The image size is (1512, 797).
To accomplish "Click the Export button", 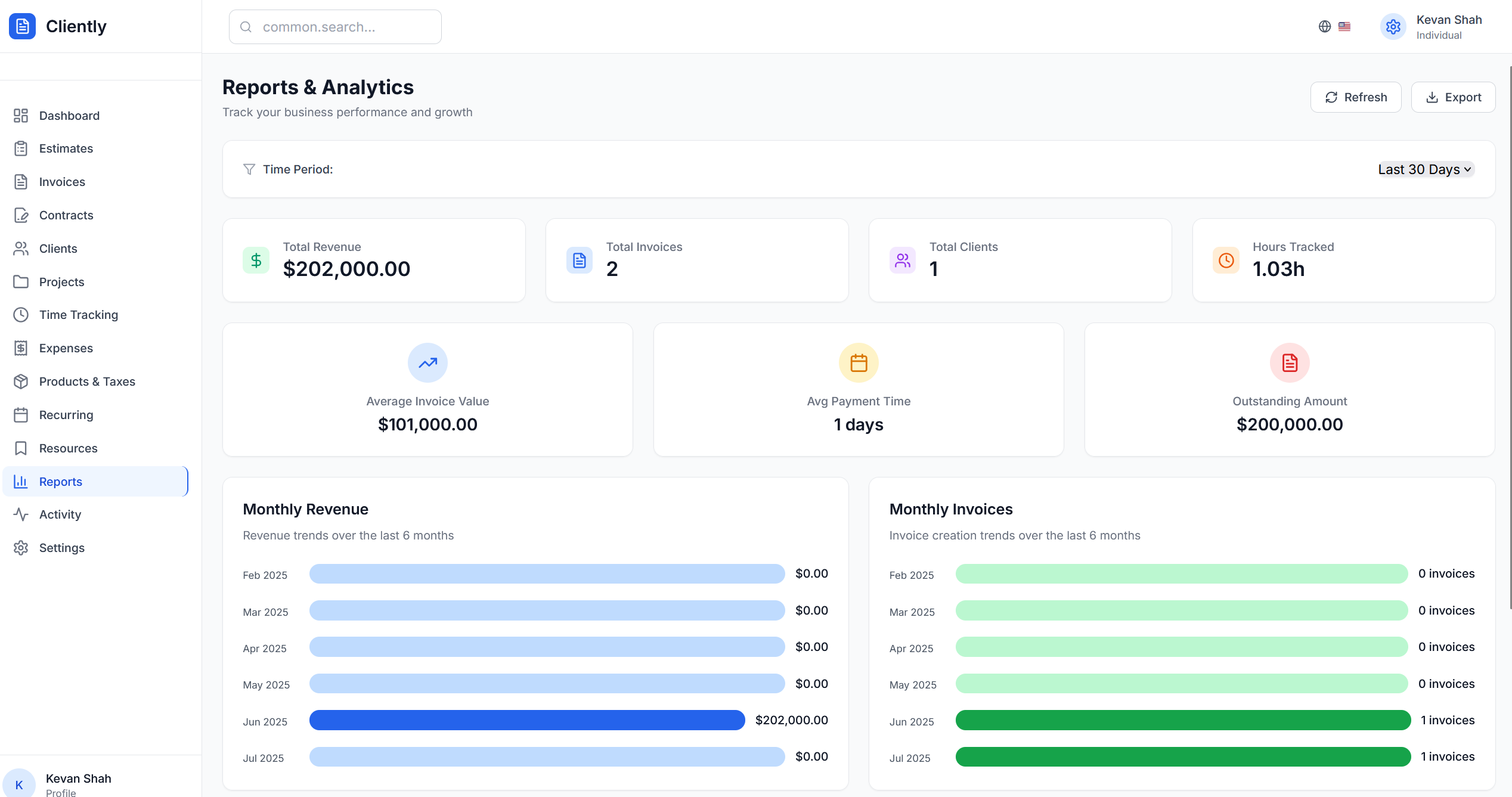I will [1453, 97].
